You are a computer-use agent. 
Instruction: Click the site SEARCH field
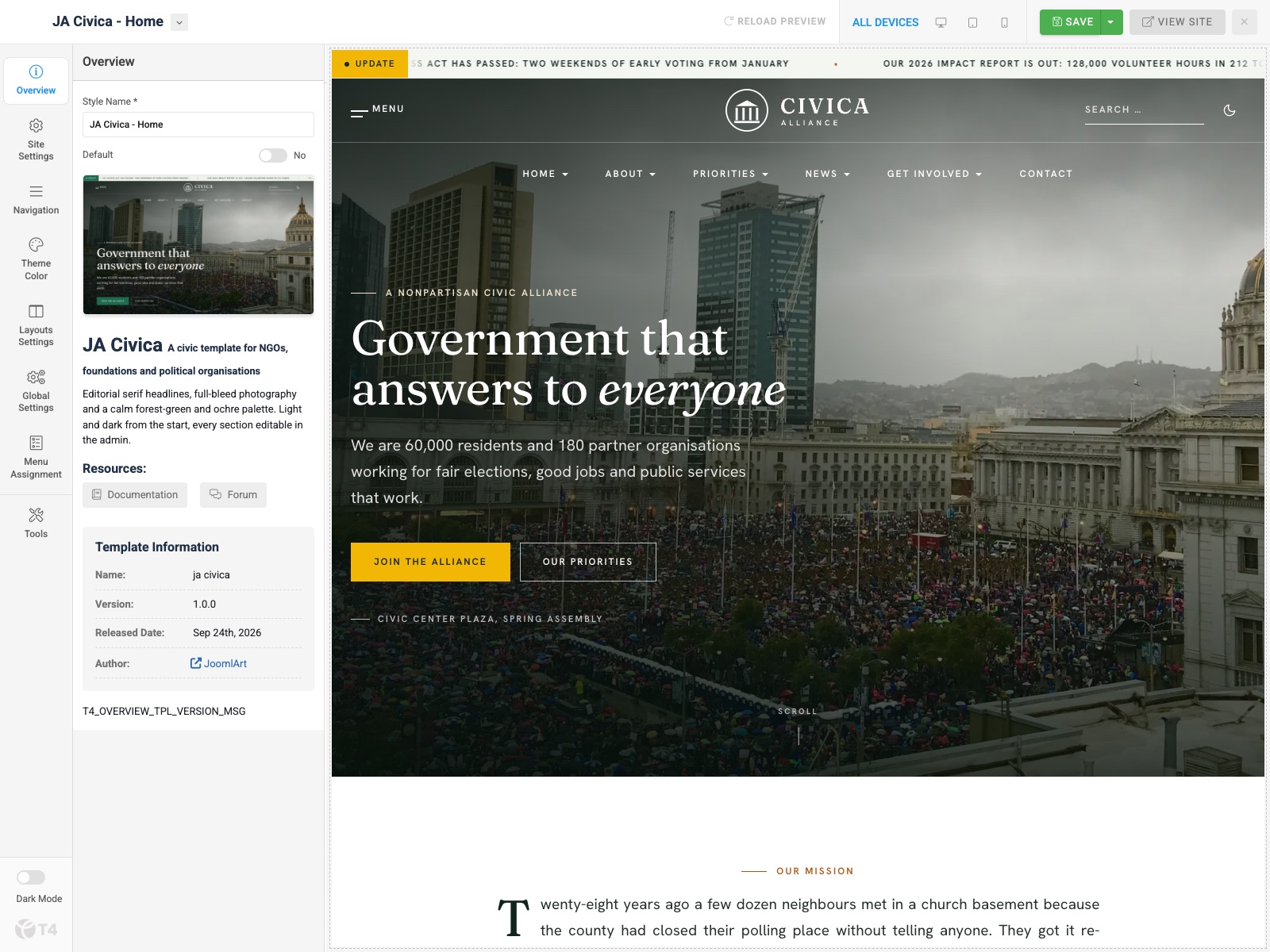pyautogui.click(x=1144, y=110)
